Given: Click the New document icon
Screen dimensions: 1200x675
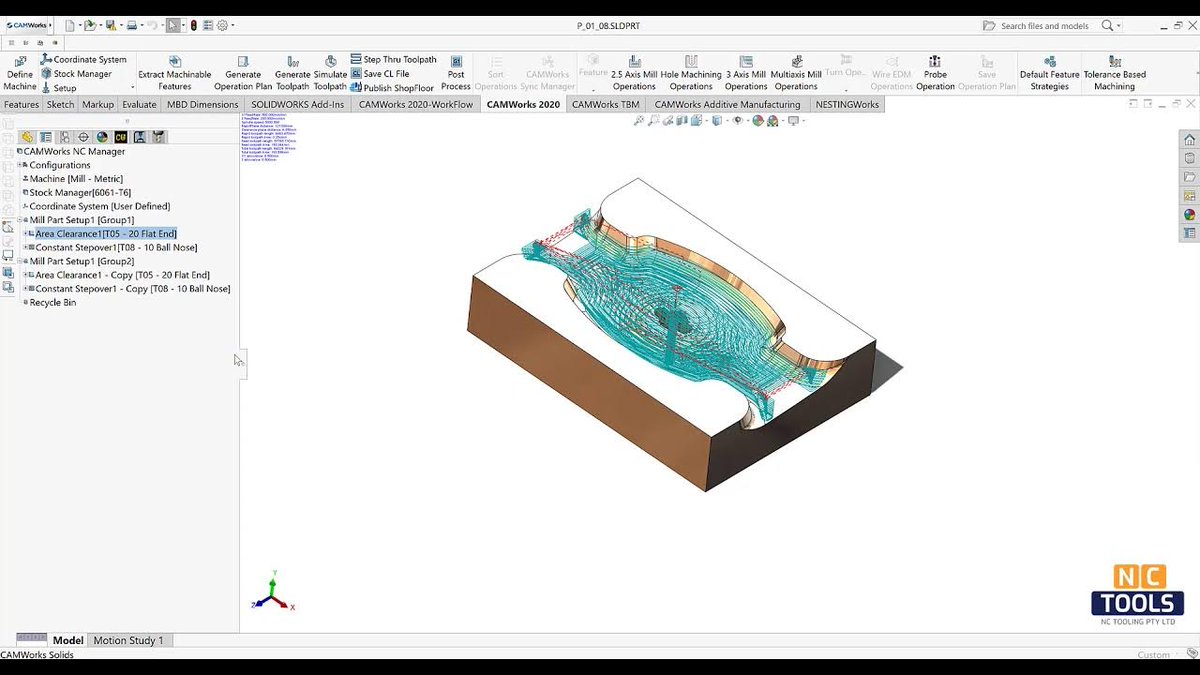Looking at the screenshot, I should 70,25.
